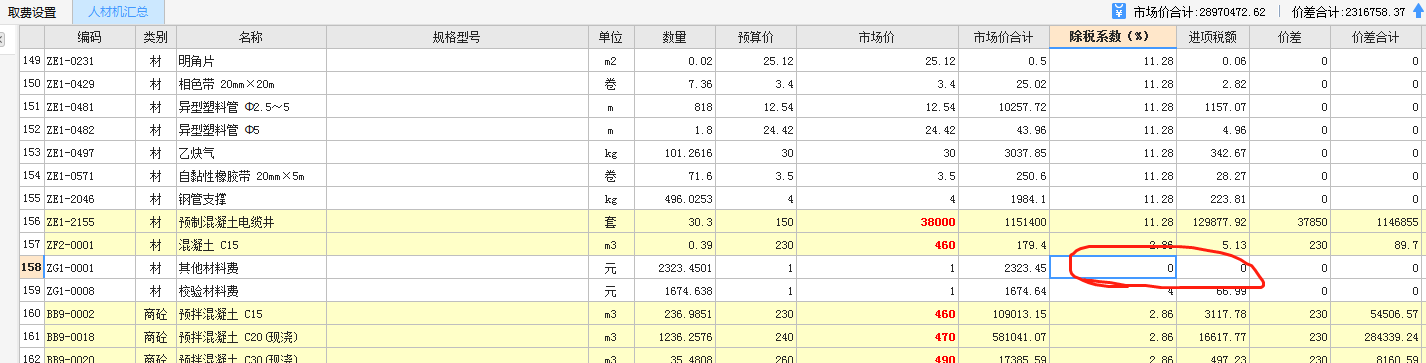This screenshot has width=1426, height=363.
Task: Click code cell ZE1-2046
Action: (x=89, y=199)
